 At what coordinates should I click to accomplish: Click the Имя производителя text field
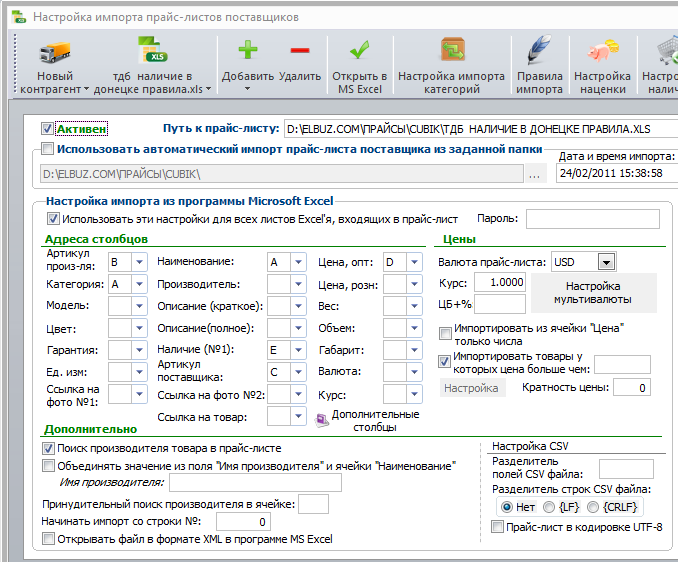pyautogui.click(x=255, y=482)
